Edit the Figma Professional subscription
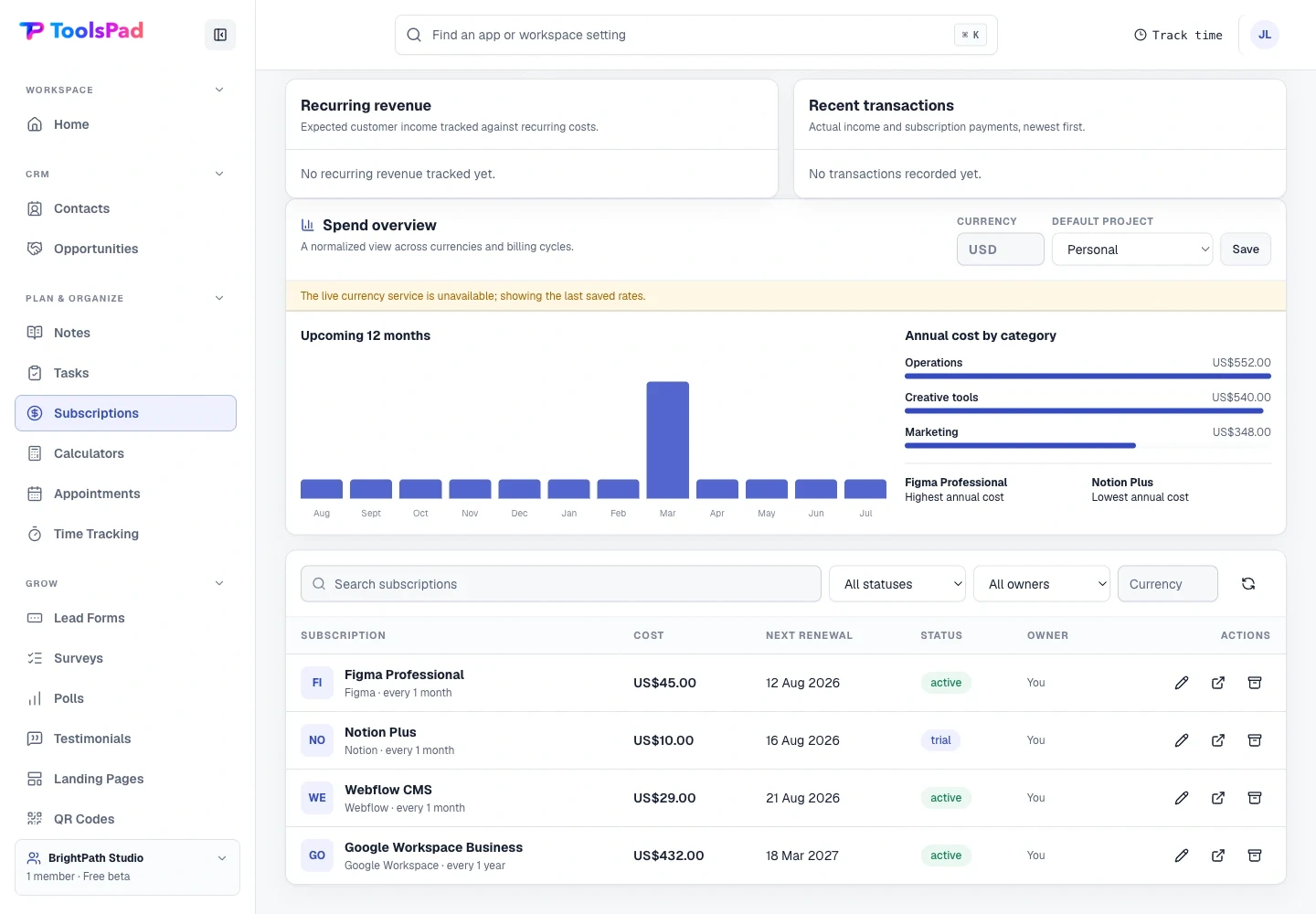This screenshot has width=1316, height=914. (x=1182, y=683)
